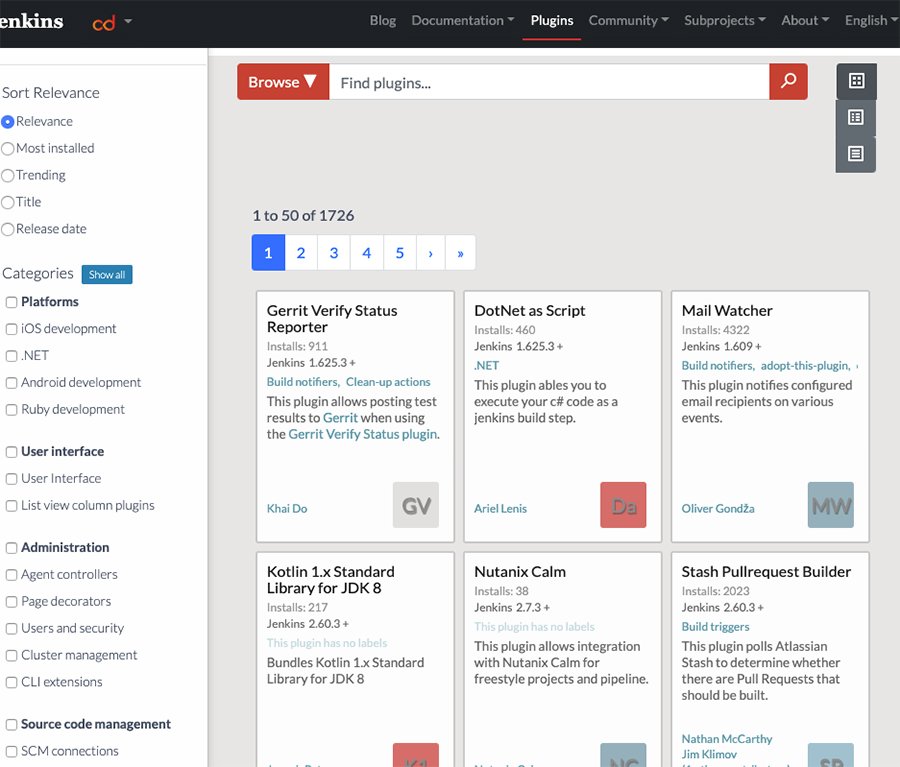Check the iOS development category
The image size is (900, 767).
(12, 329)
